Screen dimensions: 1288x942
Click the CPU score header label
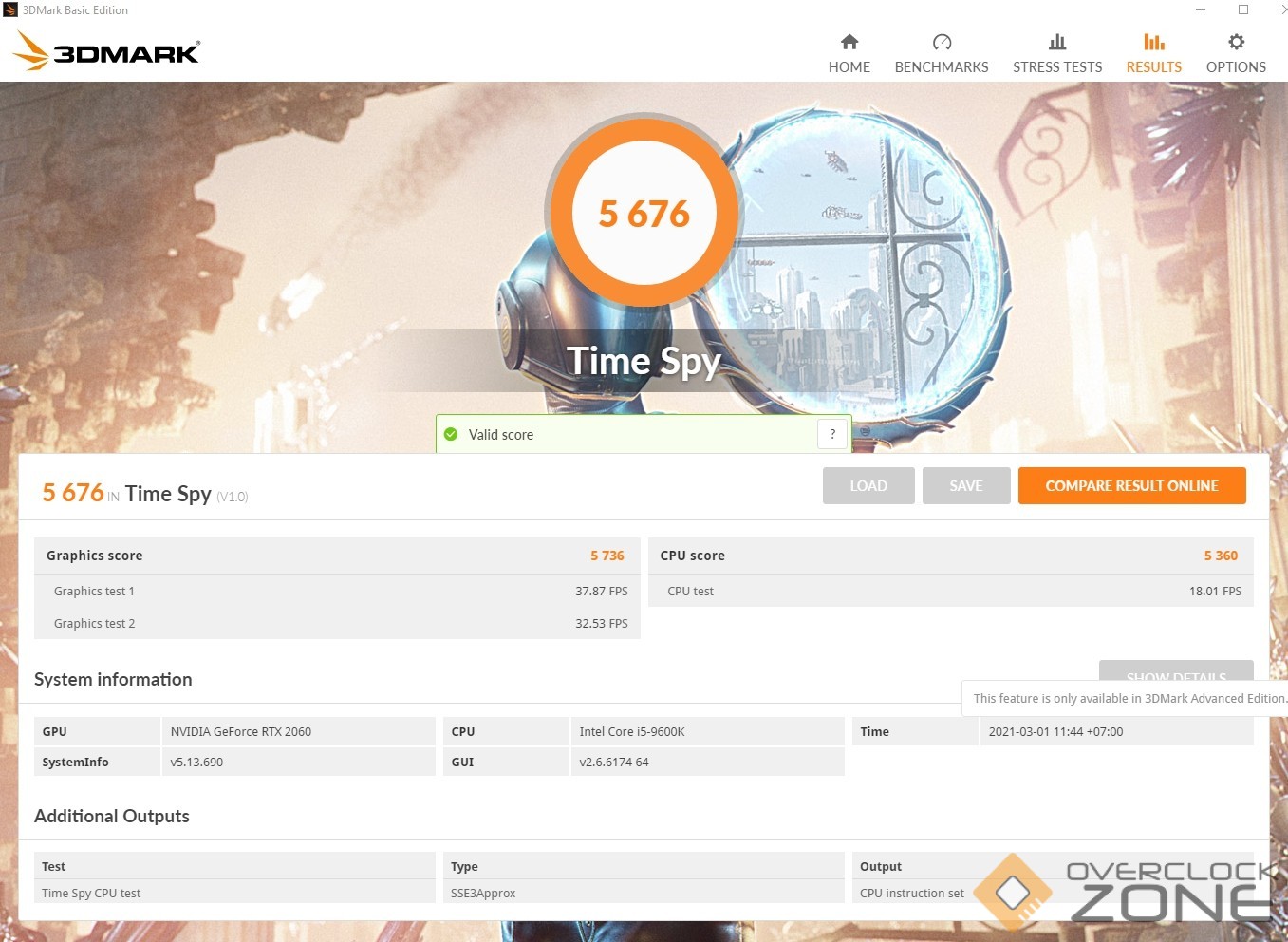click(x=692, y=556)
